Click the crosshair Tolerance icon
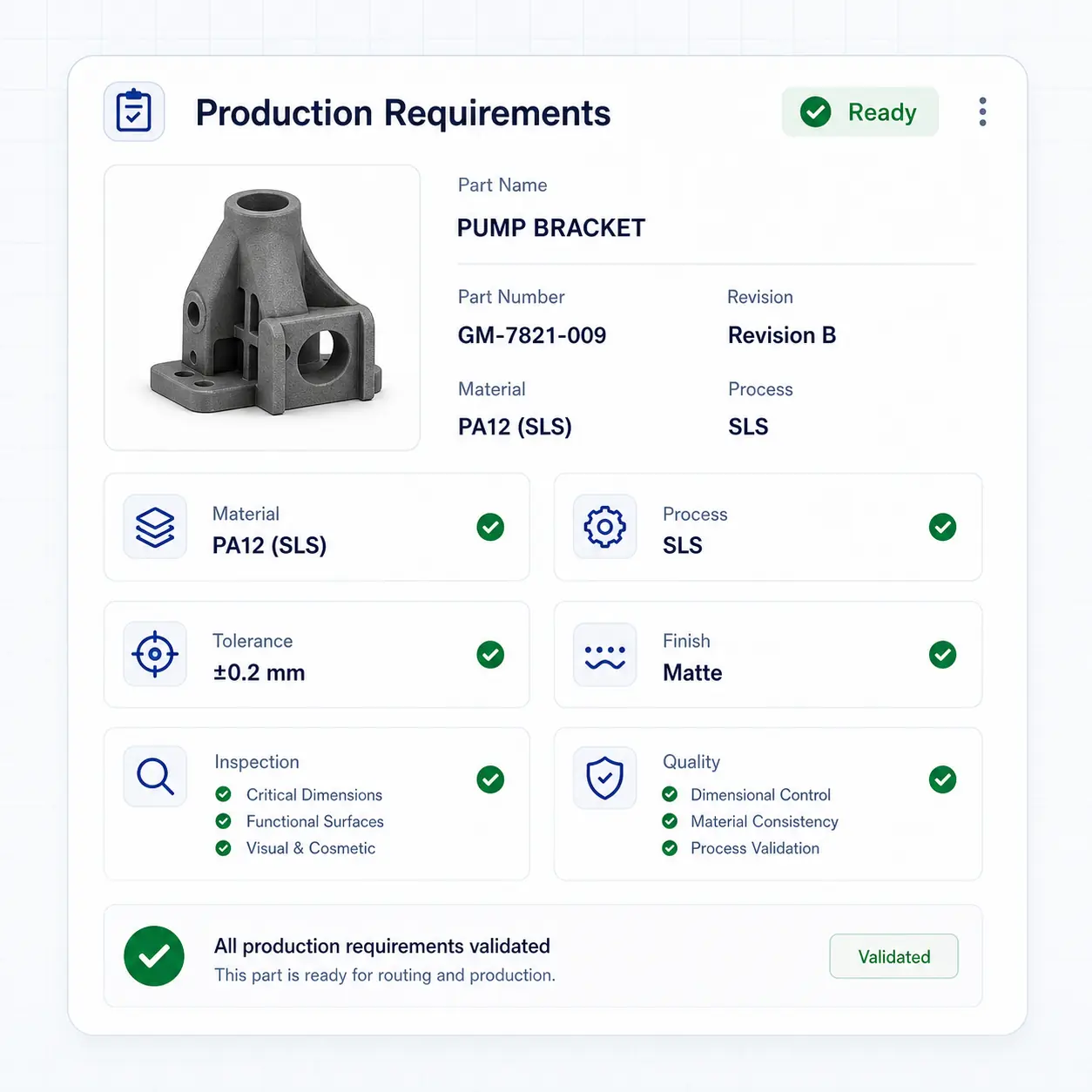The image size is (1092, 1092). (x=155, y=654)
